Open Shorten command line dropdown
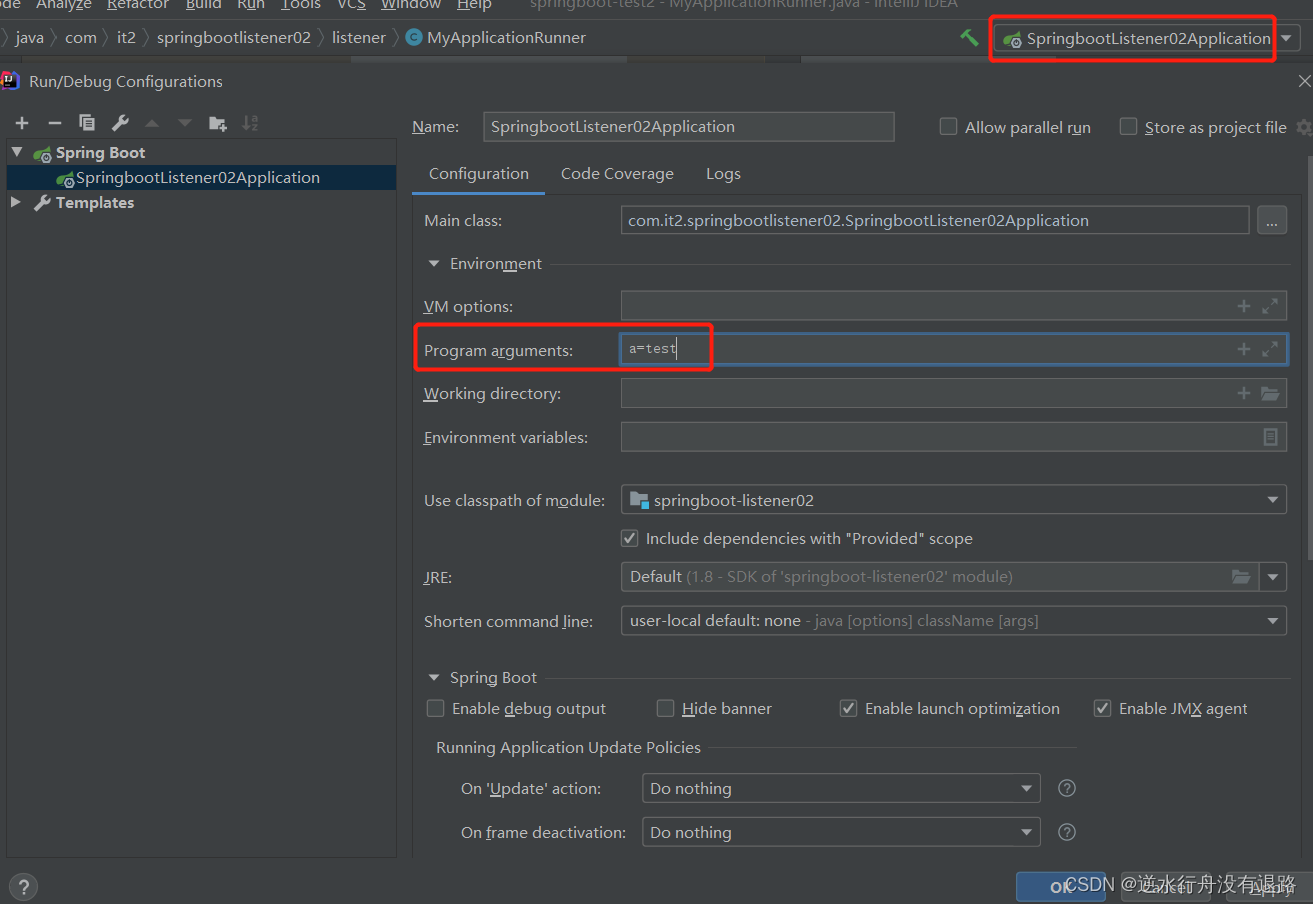This screenshot has height=904, width=1313. tap(954, 621)
